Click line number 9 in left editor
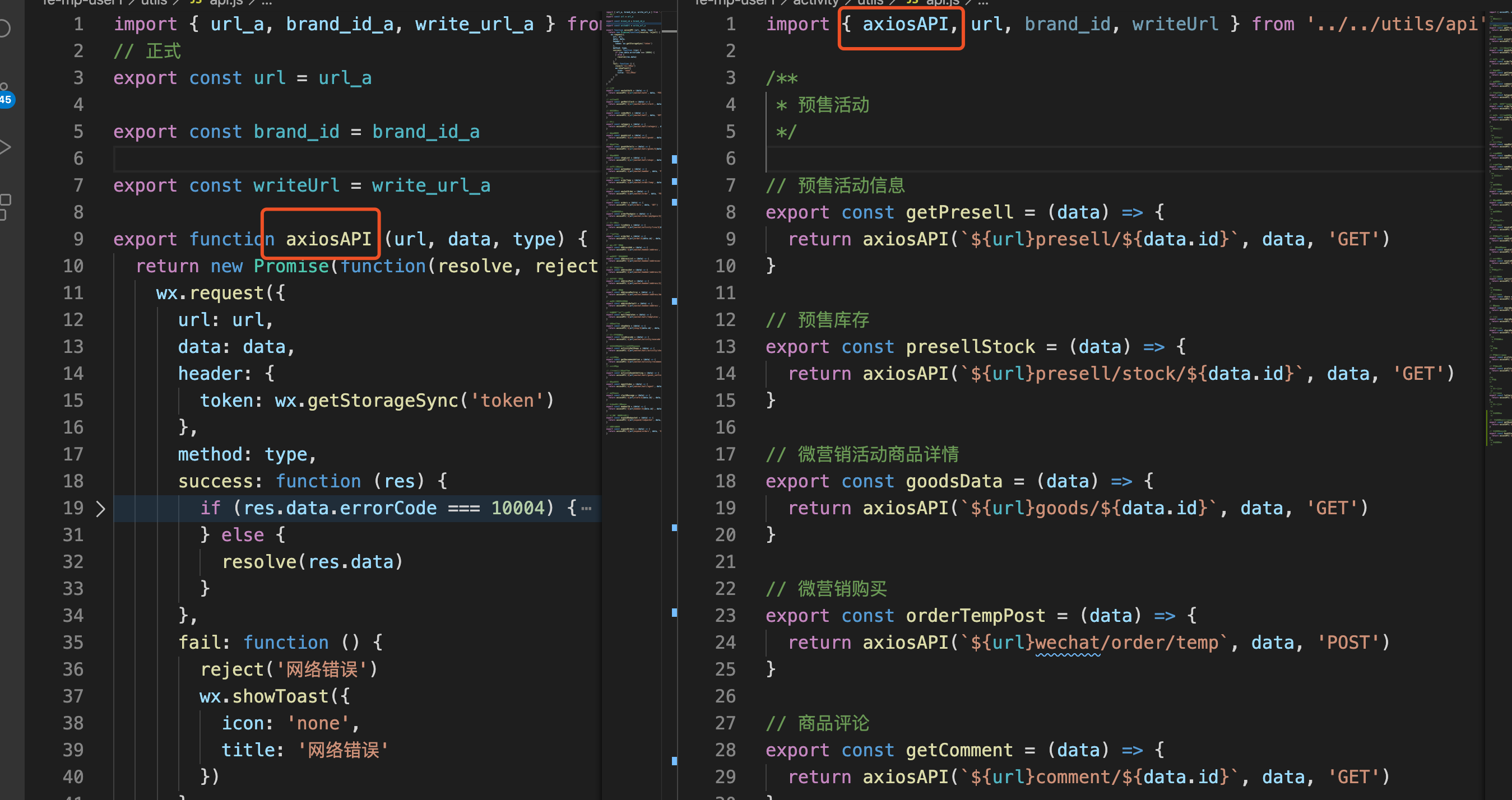 click(x=78, y=239)
